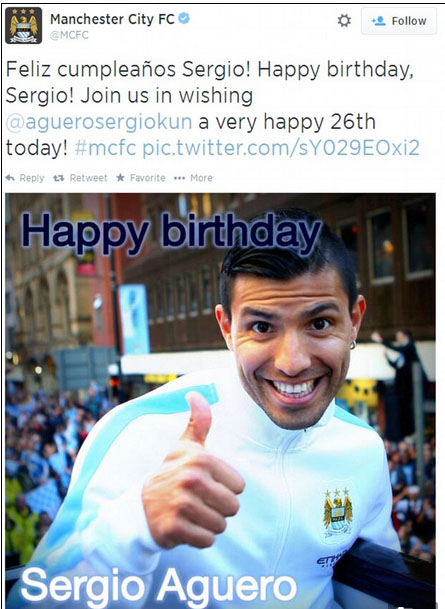Click the Retweet text label
This screenshot has width=445, height=609.
click(88, 178)
